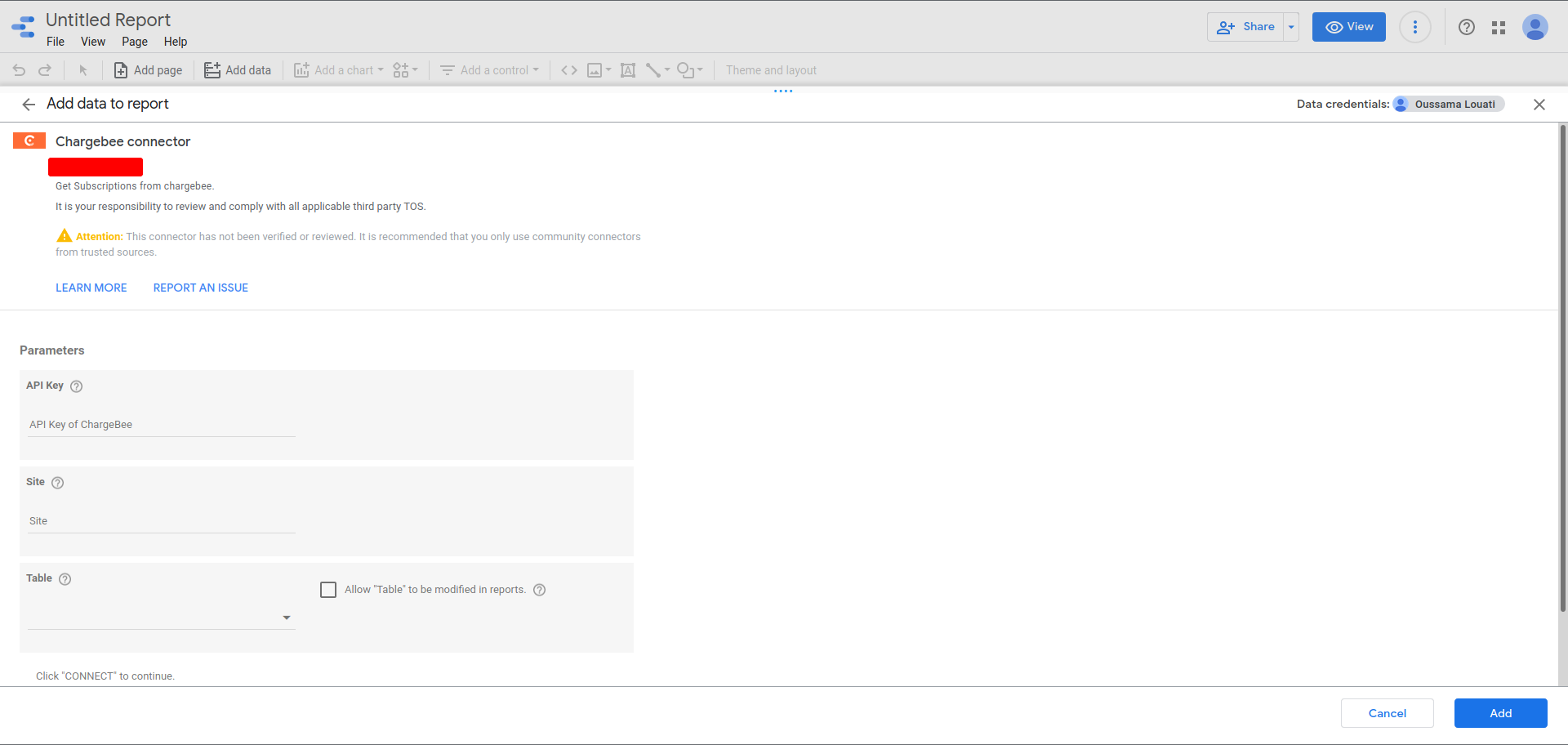Open the more options vertical dots
1568x745 pixels.
coord(1415,27)
